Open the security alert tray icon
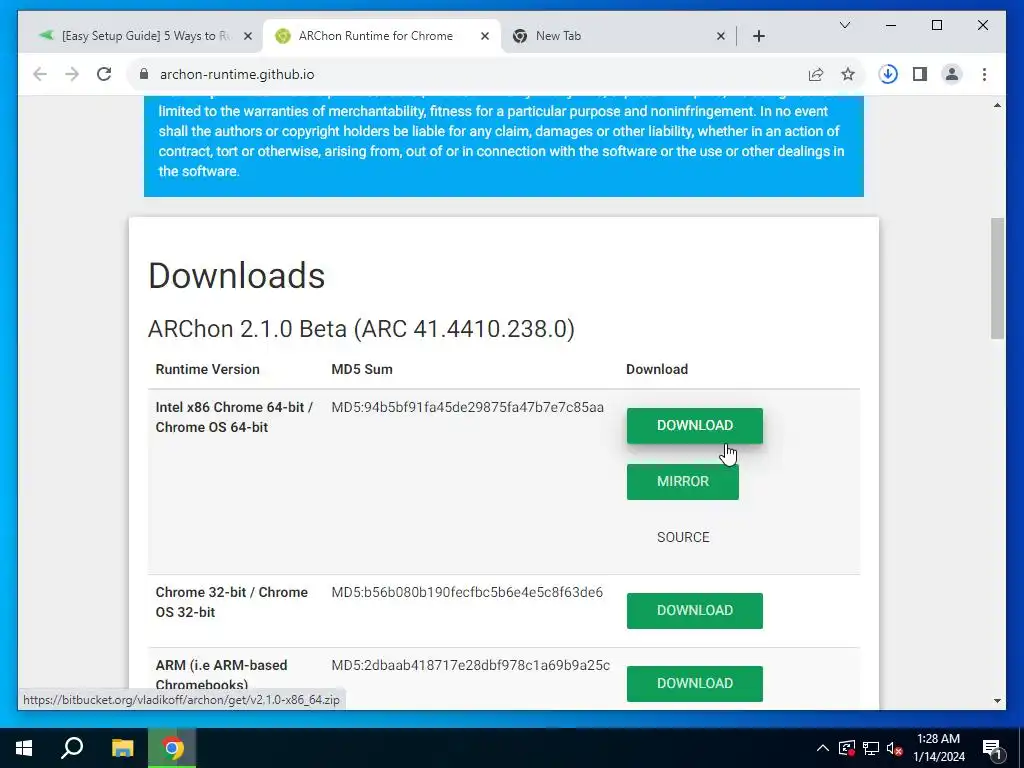The image size is (1024, 768). pyautogui.click(x=846, y=748)
